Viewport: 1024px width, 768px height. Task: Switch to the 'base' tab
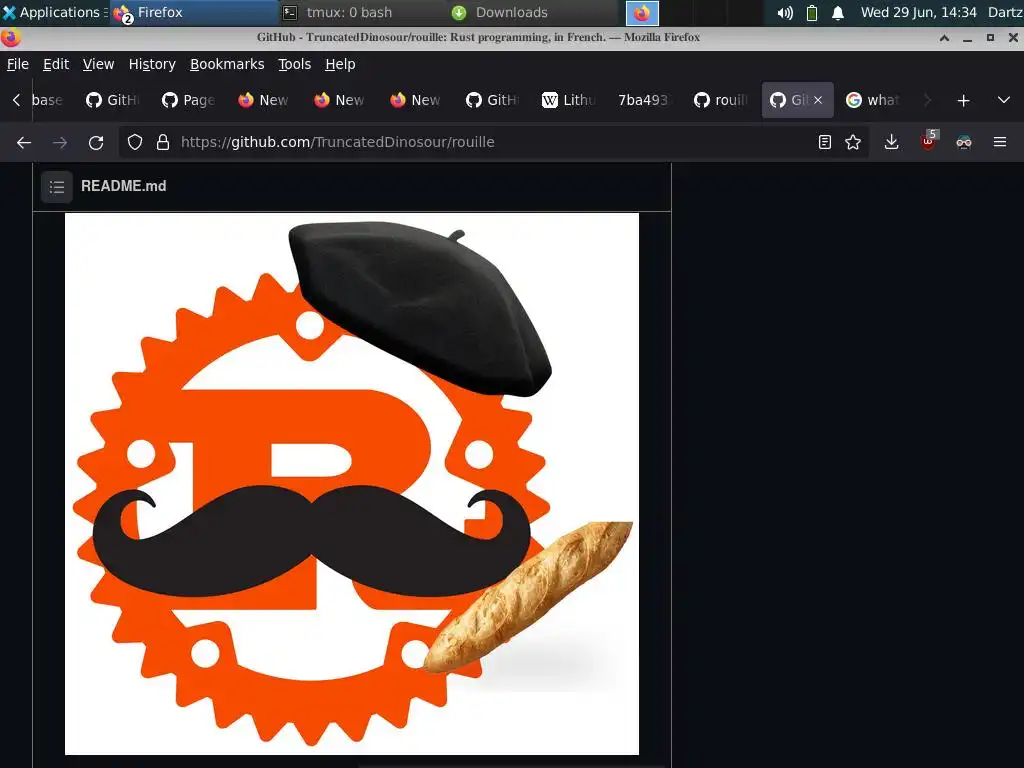[47, 100]
